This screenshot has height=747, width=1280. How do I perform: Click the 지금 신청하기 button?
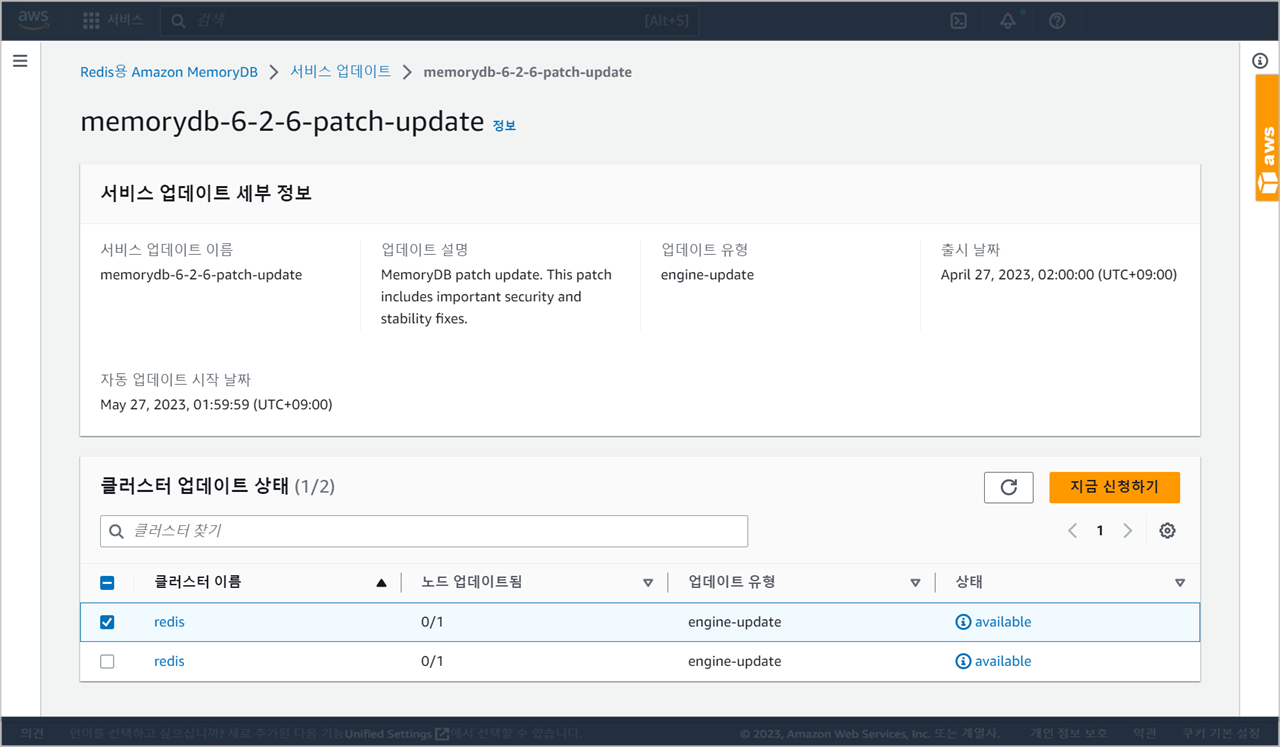pyautogui.click(x=1114, y=487)
